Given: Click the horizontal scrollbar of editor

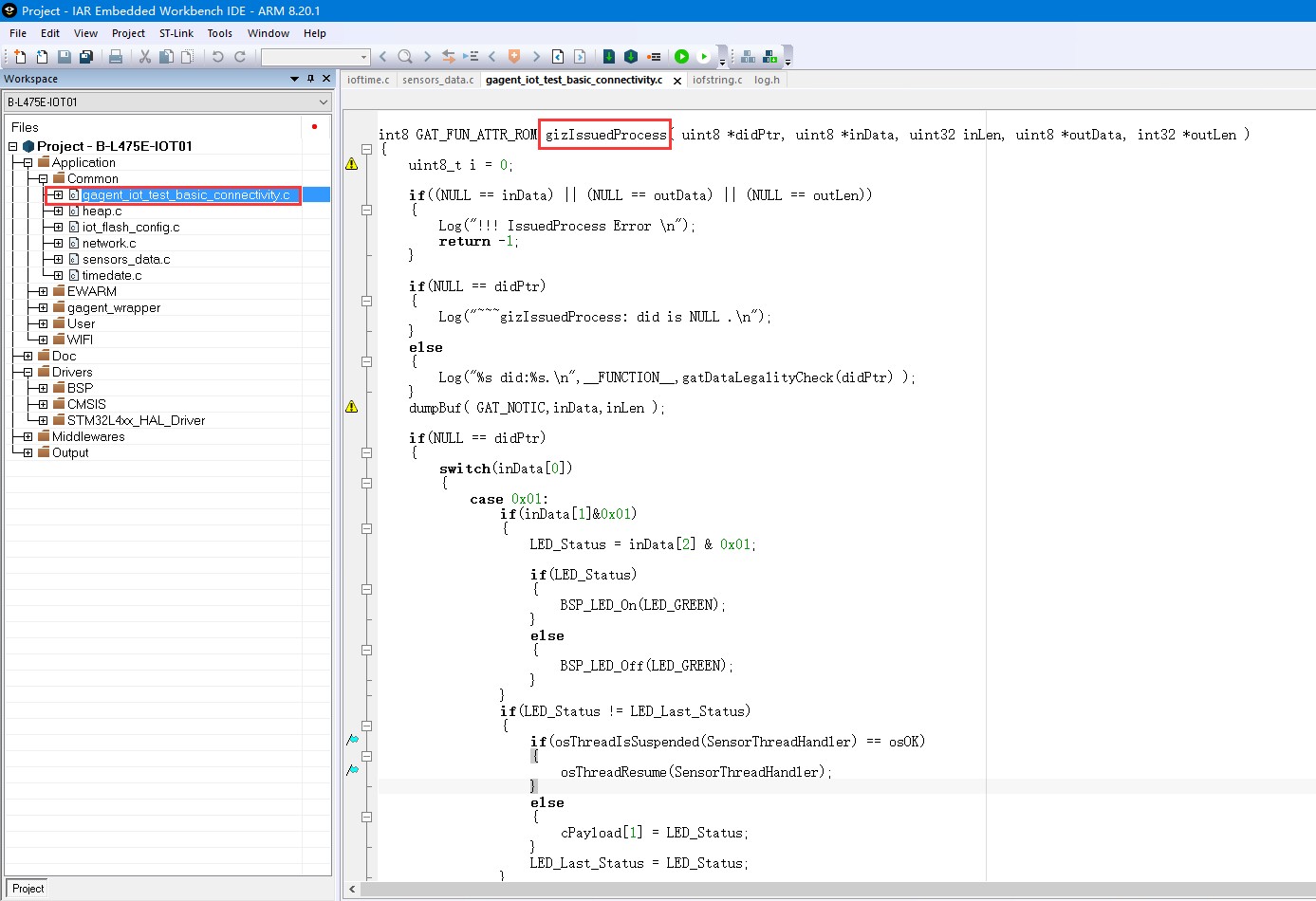Looking at the screenshot, I should (835, 889).
